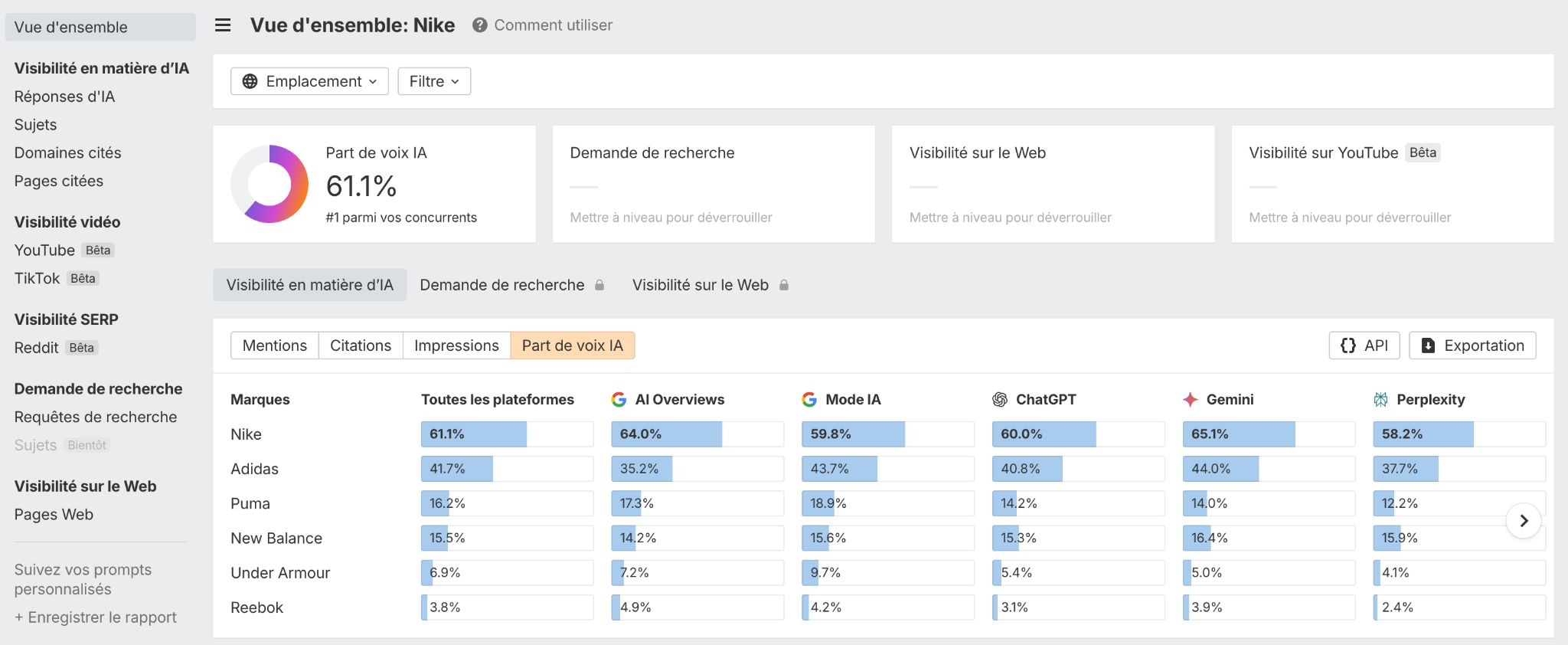Select the Visibilité en matière d'IA tab
This screenshot has width=1568, height=645.
(309, 285)
